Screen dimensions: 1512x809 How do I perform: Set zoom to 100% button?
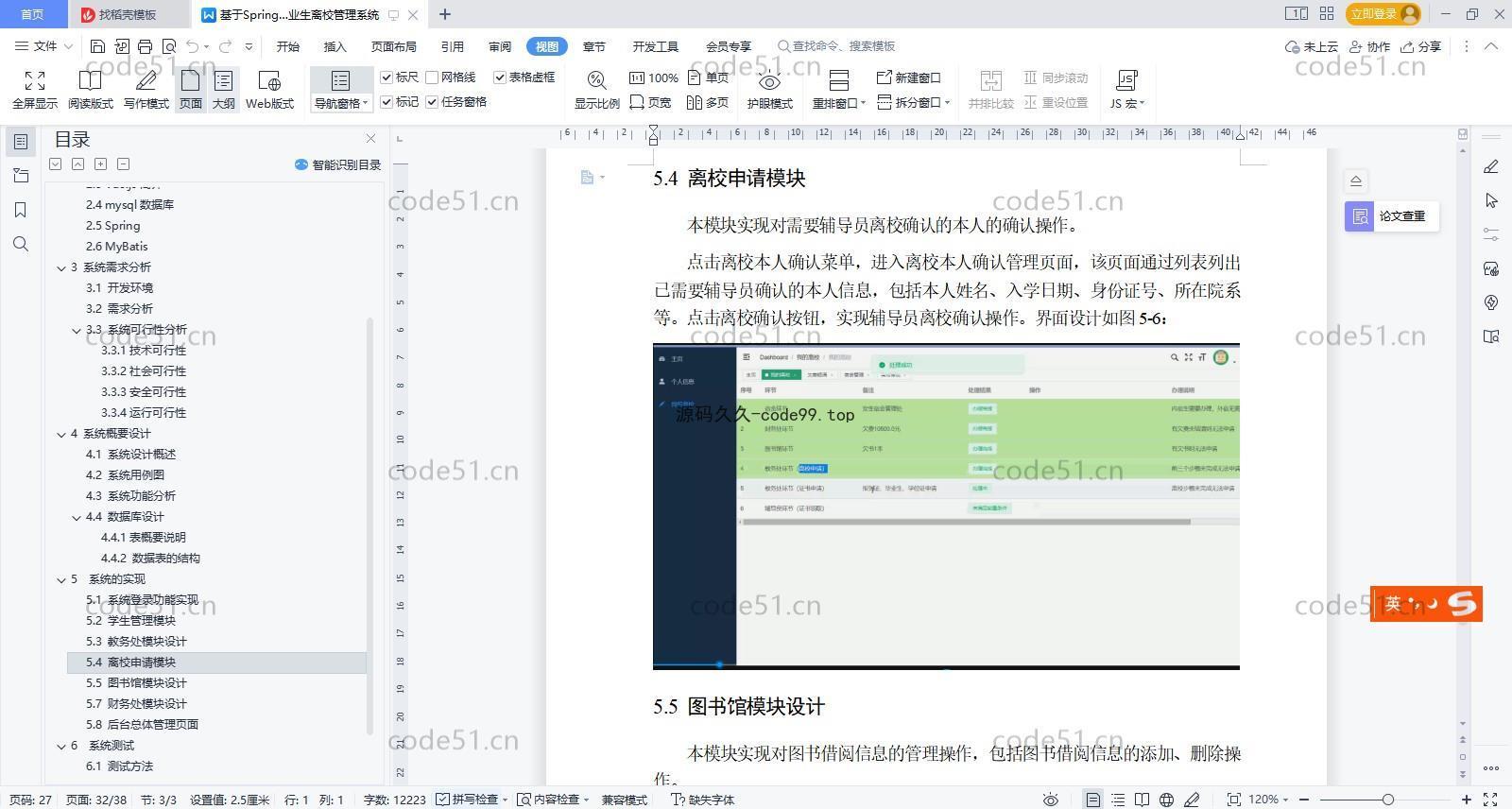[x=654, y=77]
